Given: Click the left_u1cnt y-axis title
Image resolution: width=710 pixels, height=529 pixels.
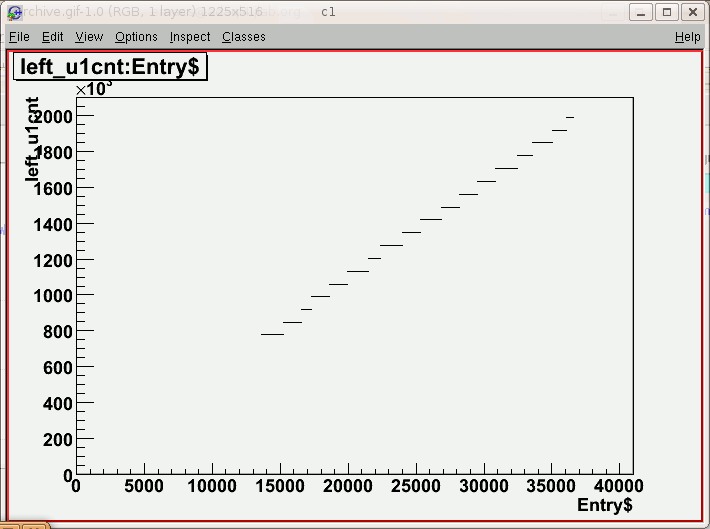Looking at the screenshot, I should (32, 139).
